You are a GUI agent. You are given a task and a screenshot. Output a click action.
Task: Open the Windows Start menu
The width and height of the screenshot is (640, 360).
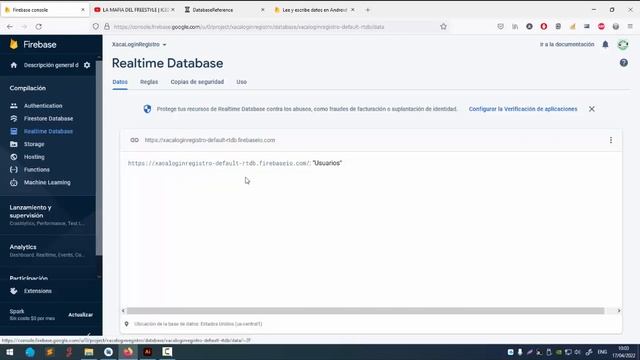10,352
